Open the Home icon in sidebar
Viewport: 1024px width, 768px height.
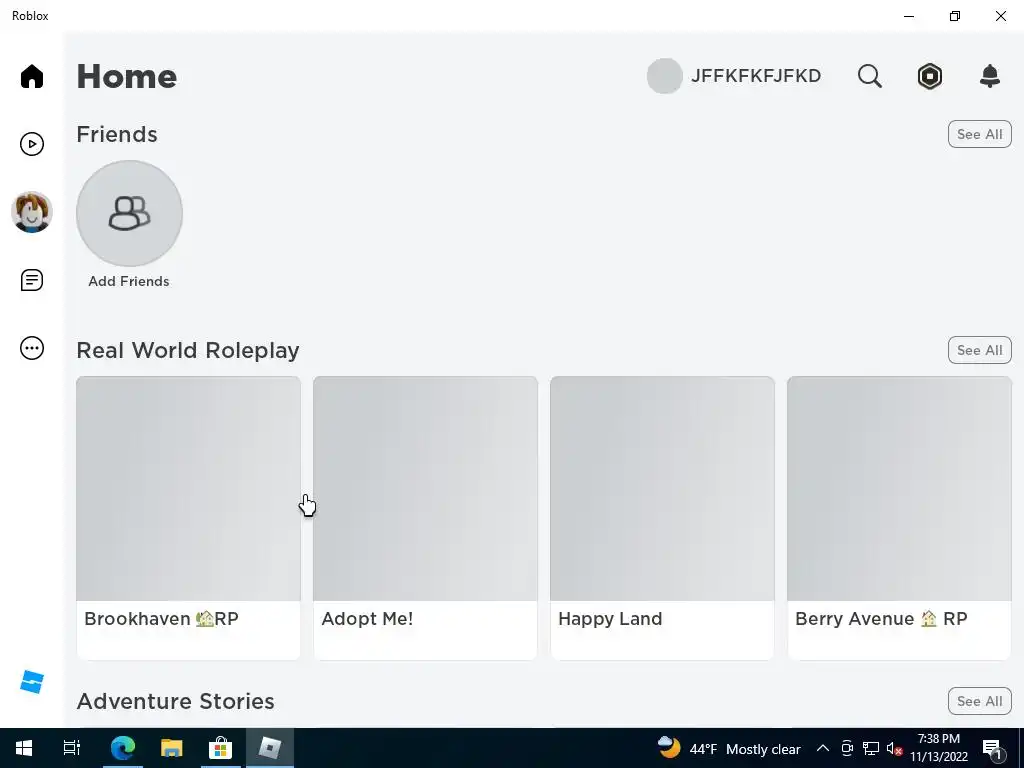pyautogui.click(x=31, y=76)
